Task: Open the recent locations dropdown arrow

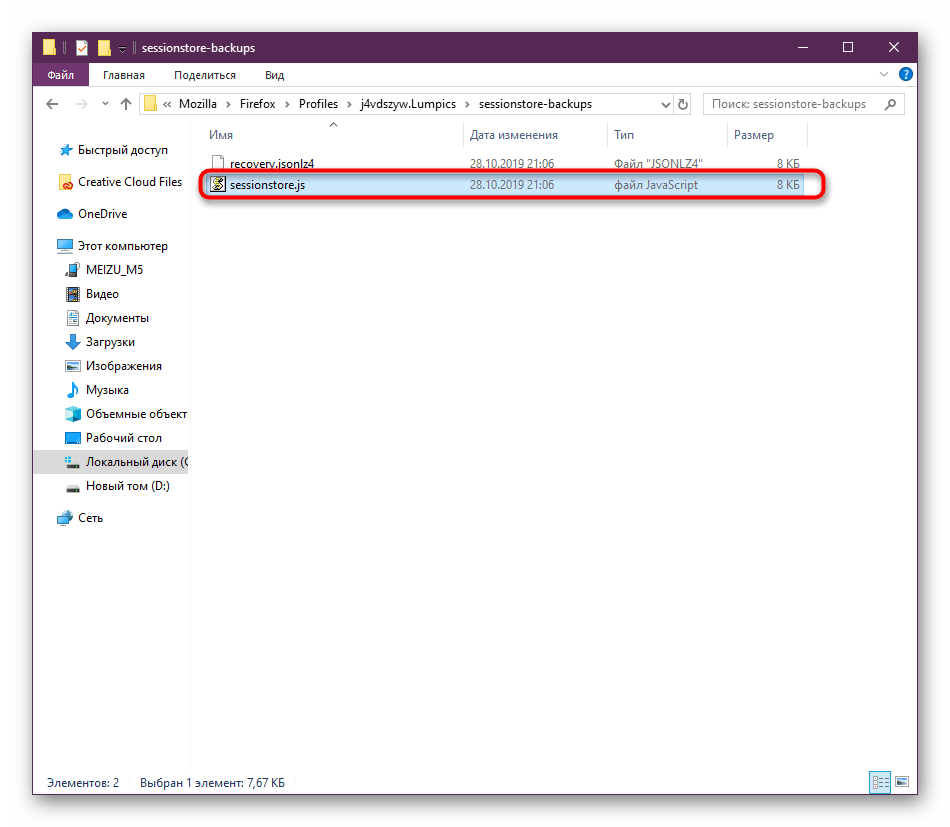Action: (105, 104)
